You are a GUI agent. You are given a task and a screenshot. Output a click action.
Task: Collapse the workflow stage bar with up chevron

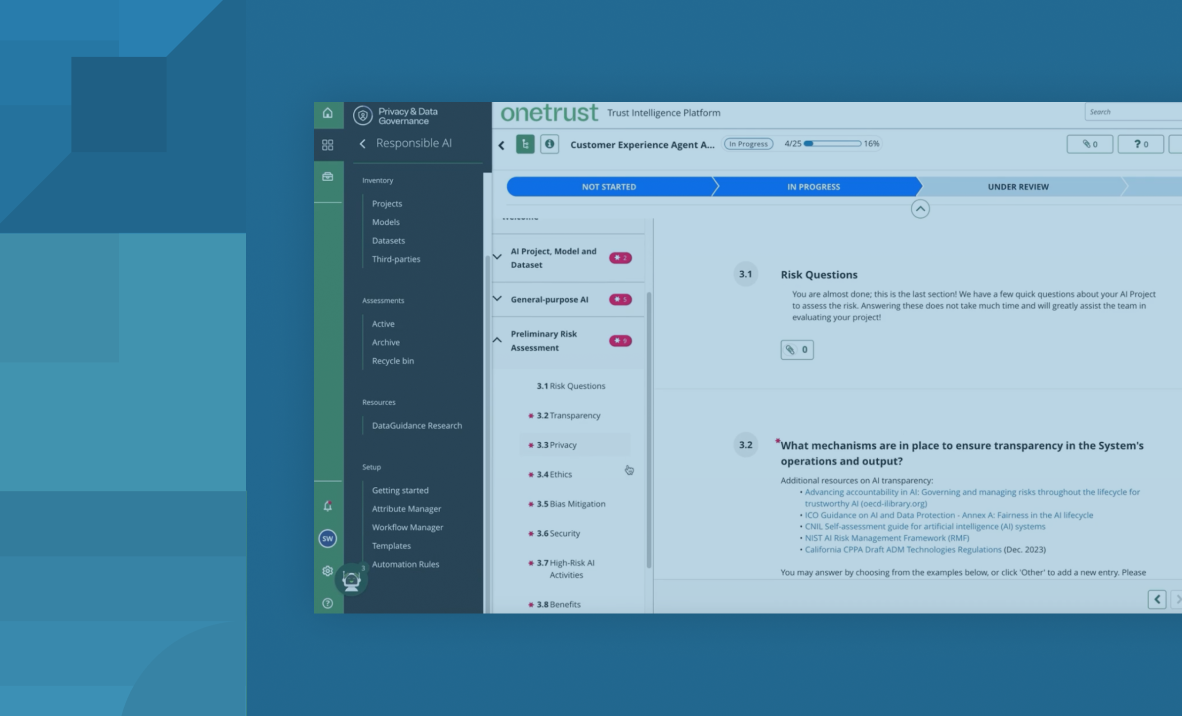pos(920,209)
